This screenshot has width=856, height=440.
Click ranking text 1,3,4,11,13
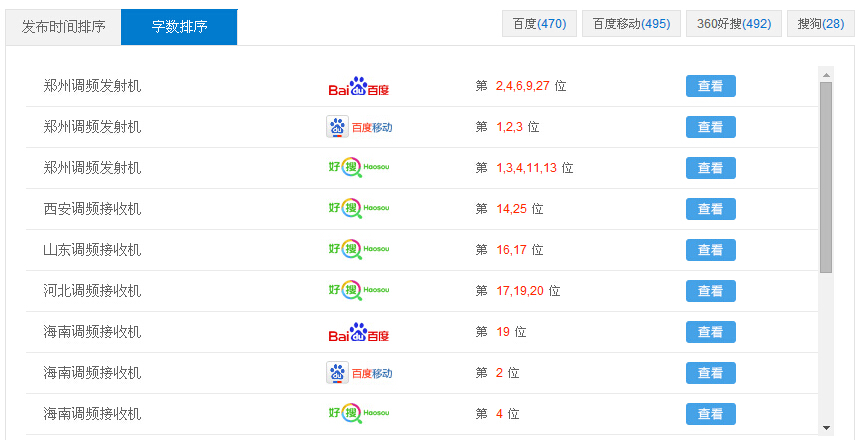click(526, 168)
